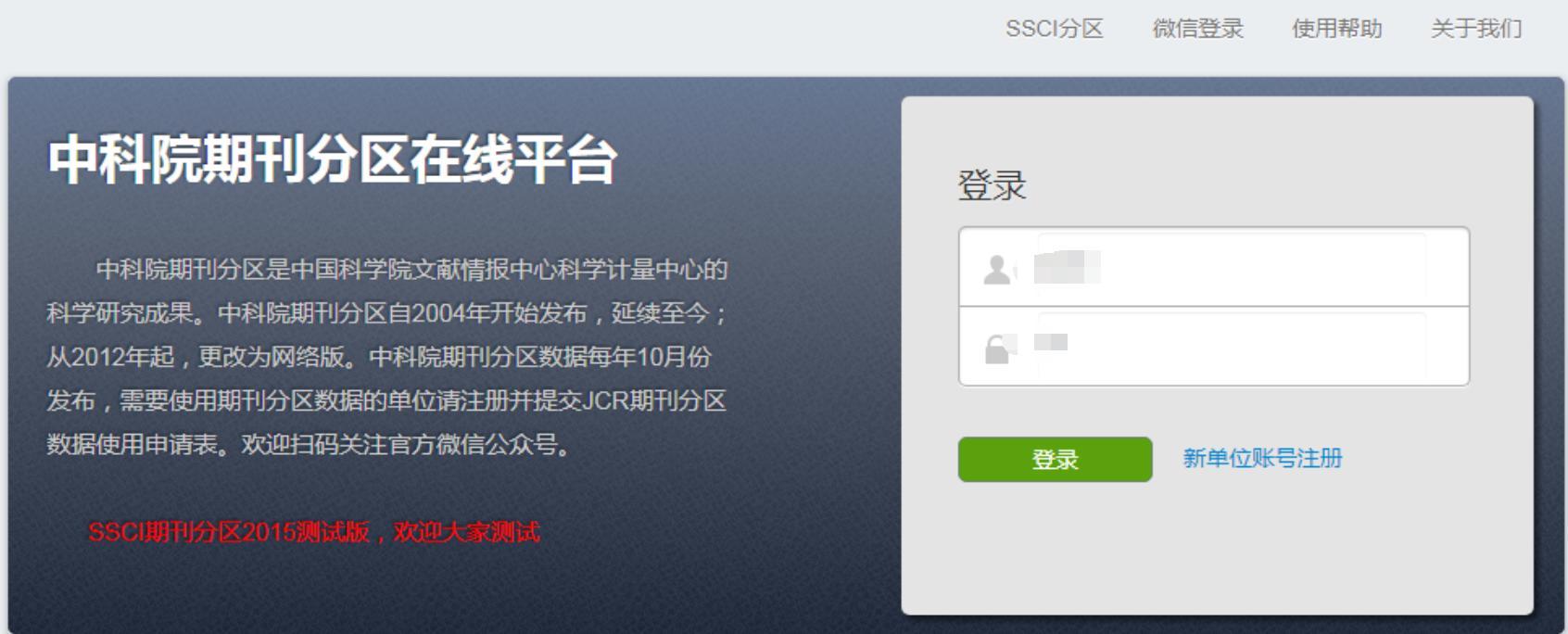The width and height of the screenshot is (1568, 634).
Task: Click the 中科院期刊分区在线平台 headline
Action: 333,158
